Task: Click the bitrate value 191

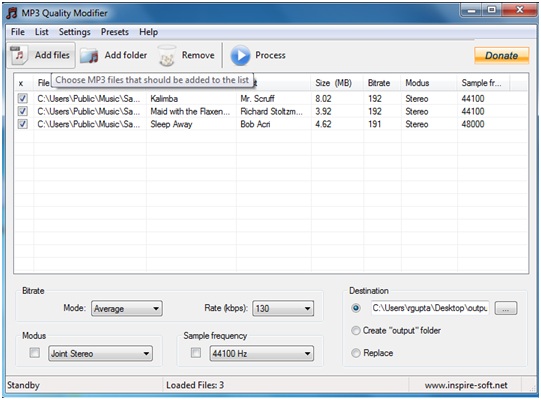Action: click(x=374, y=124)
